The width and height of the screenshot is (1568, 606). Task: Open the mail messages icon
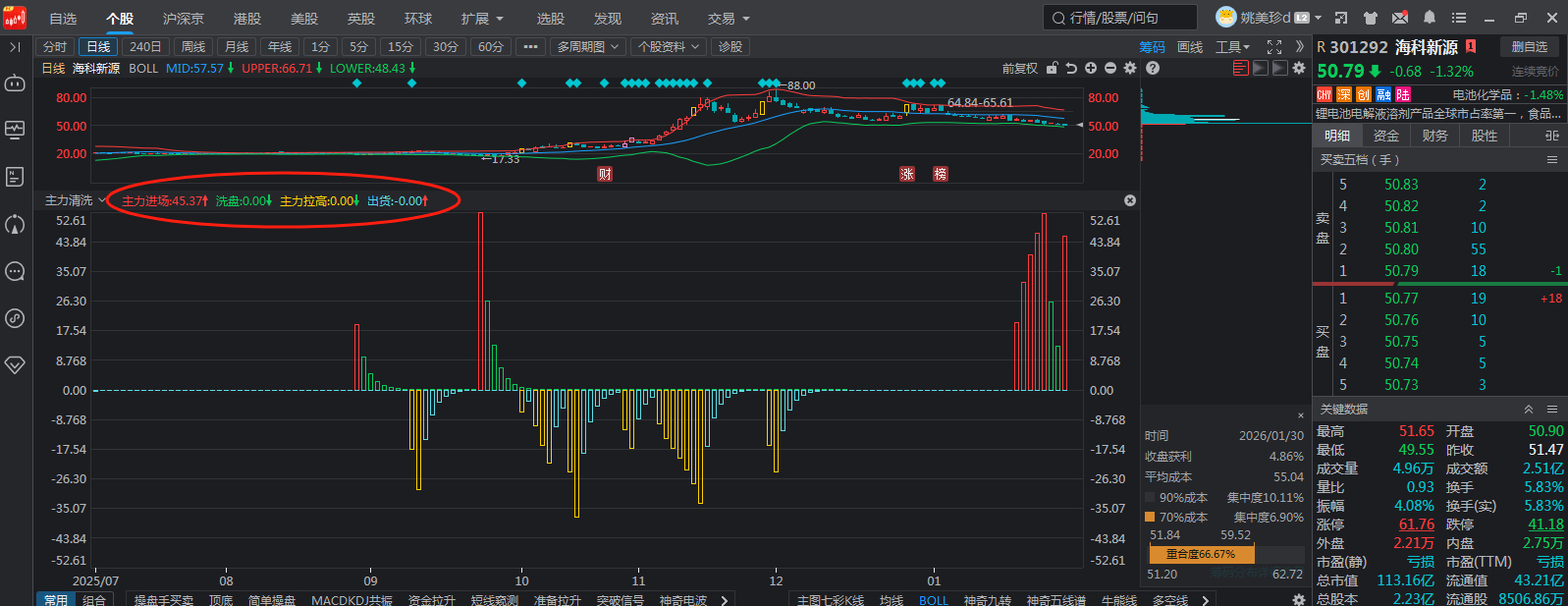(x=1400, y=18)
